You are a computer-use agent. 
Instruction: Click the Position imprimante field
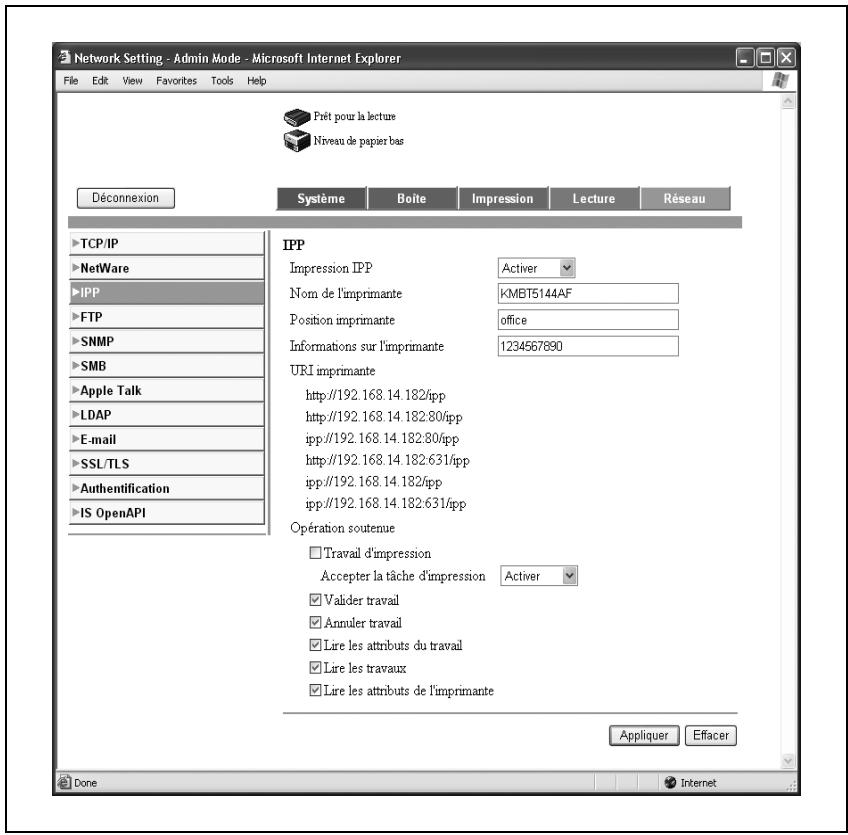[x=588, y=320]
